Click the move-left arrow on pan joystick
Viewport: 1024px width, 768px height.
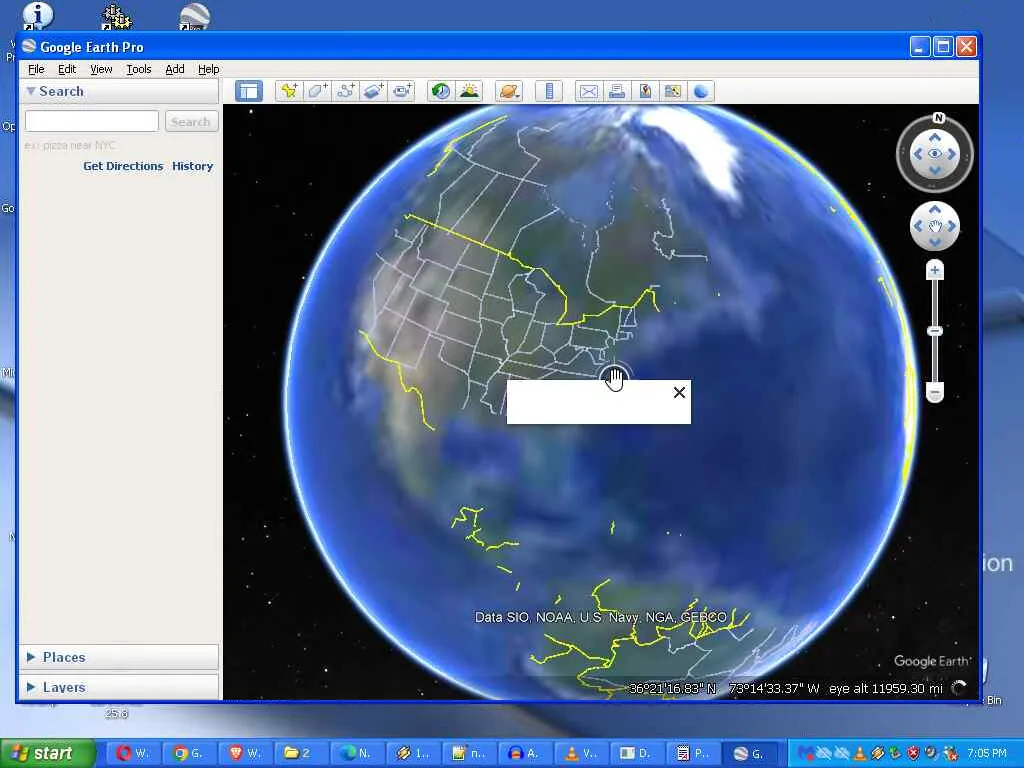(918, 226)
